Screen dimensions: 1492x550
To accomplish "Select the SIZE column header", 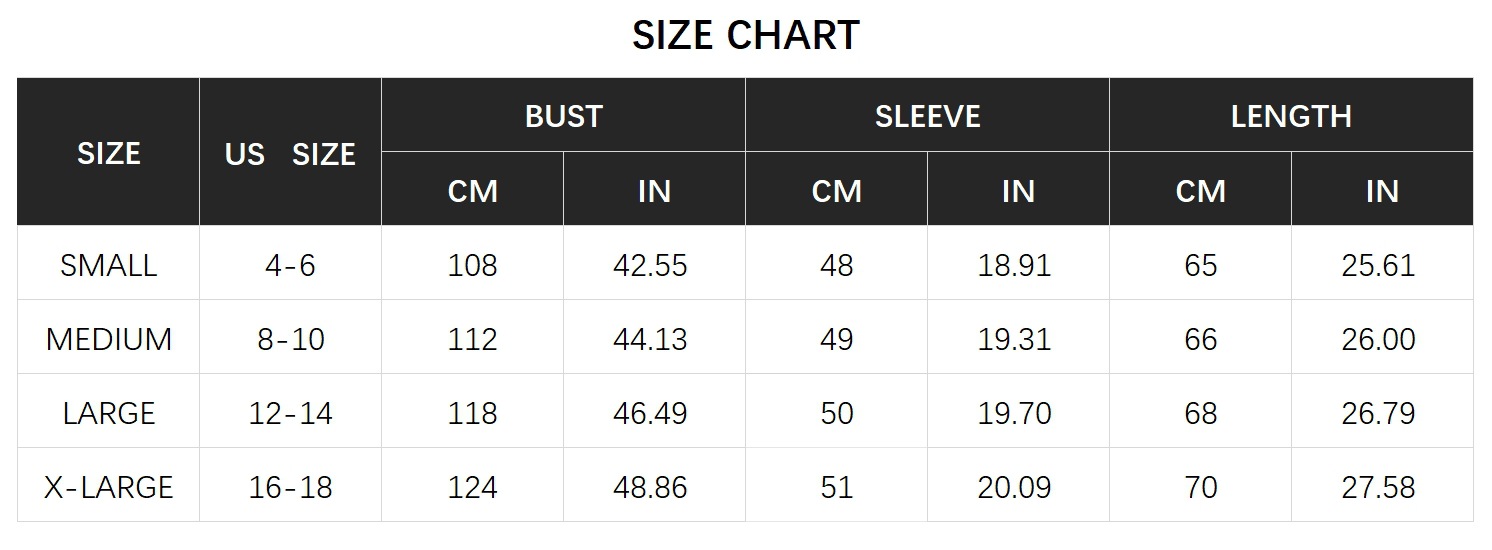I will [x=108, y=153].
